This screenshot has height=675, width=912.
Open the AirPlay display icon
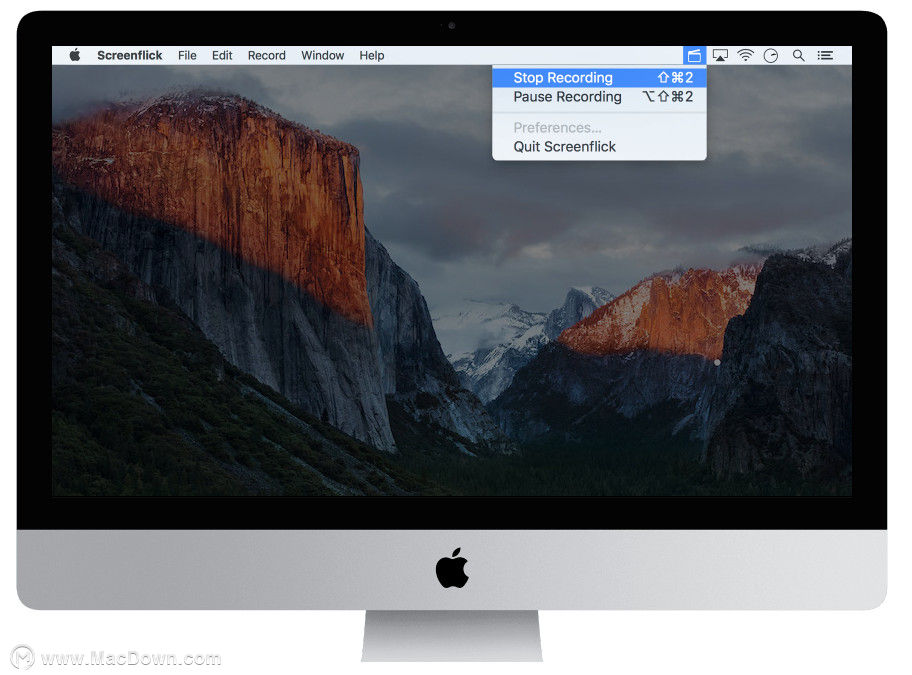tap(720, 55)
